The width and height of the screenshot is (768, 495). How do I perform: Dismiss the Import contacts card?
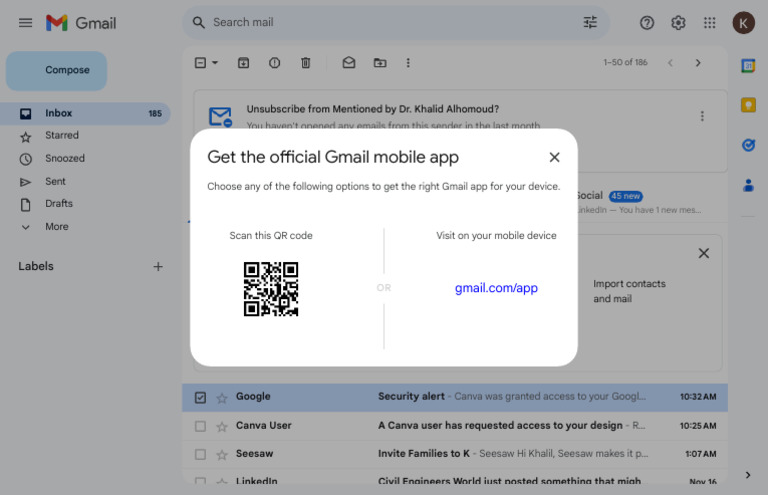pos(703,253)
